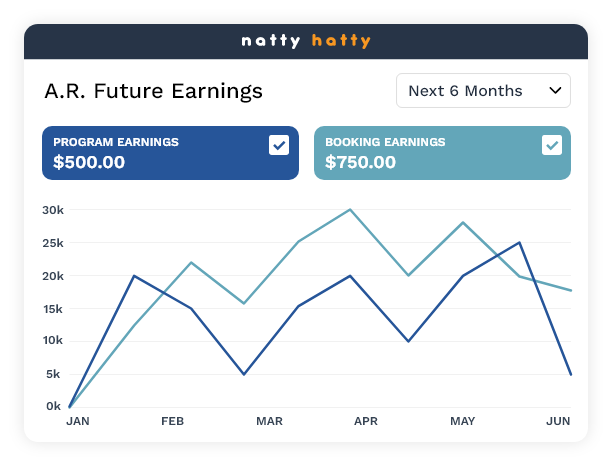
Task: Click the $500.00 program earnings amount
Action: (89, 162)
